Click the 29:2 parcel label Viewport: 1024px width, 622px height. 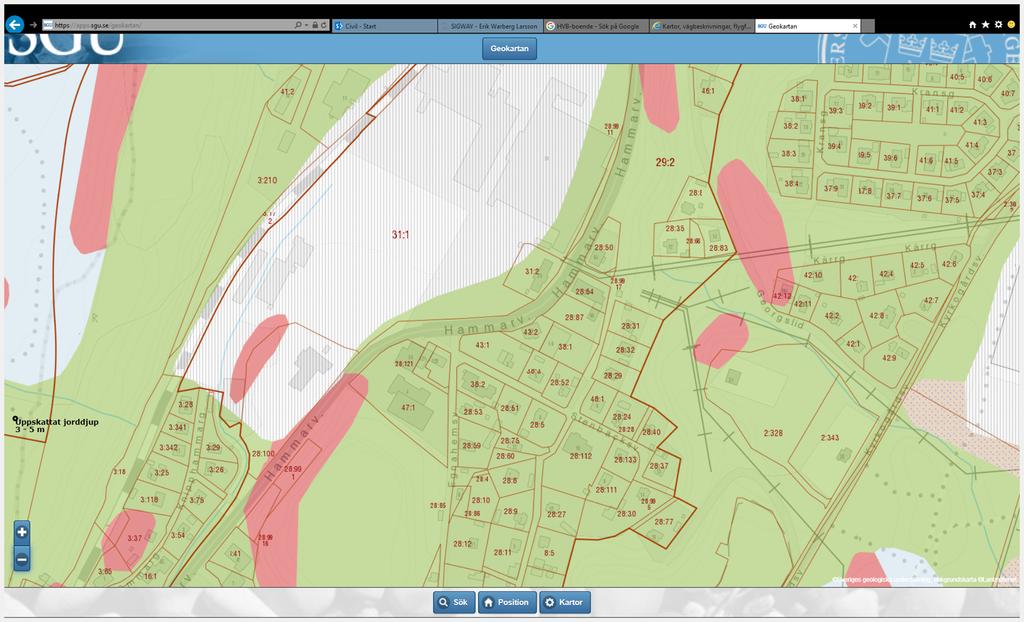click(x=665, y=162)
